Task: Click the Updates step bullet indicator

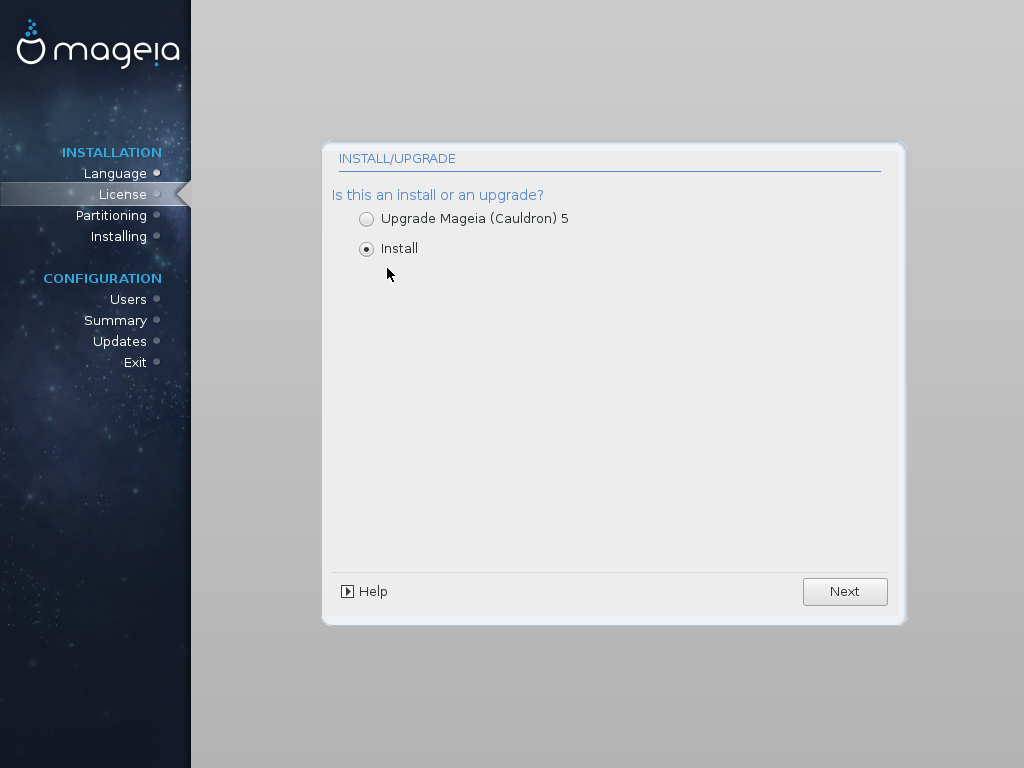Action: pyautogui.click(x=157, y=341)
